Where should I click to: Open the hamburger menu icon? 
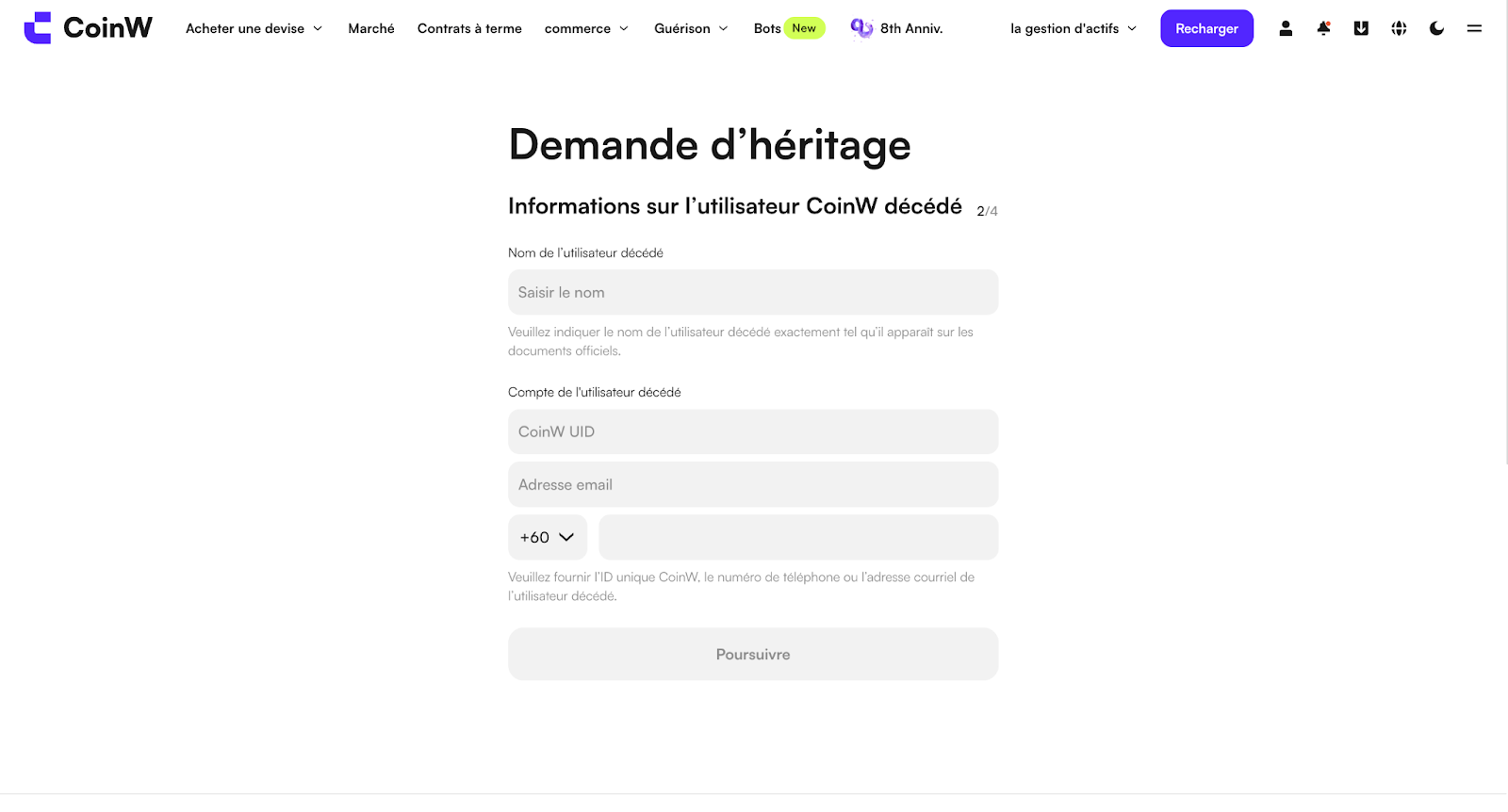pos(1474,28)
